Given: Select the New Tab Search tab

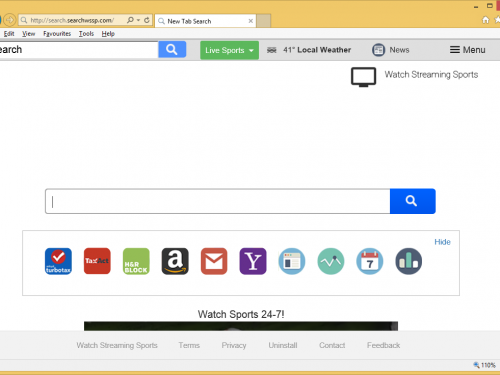Looking at the screenshot, I should (x=205, y=21).
